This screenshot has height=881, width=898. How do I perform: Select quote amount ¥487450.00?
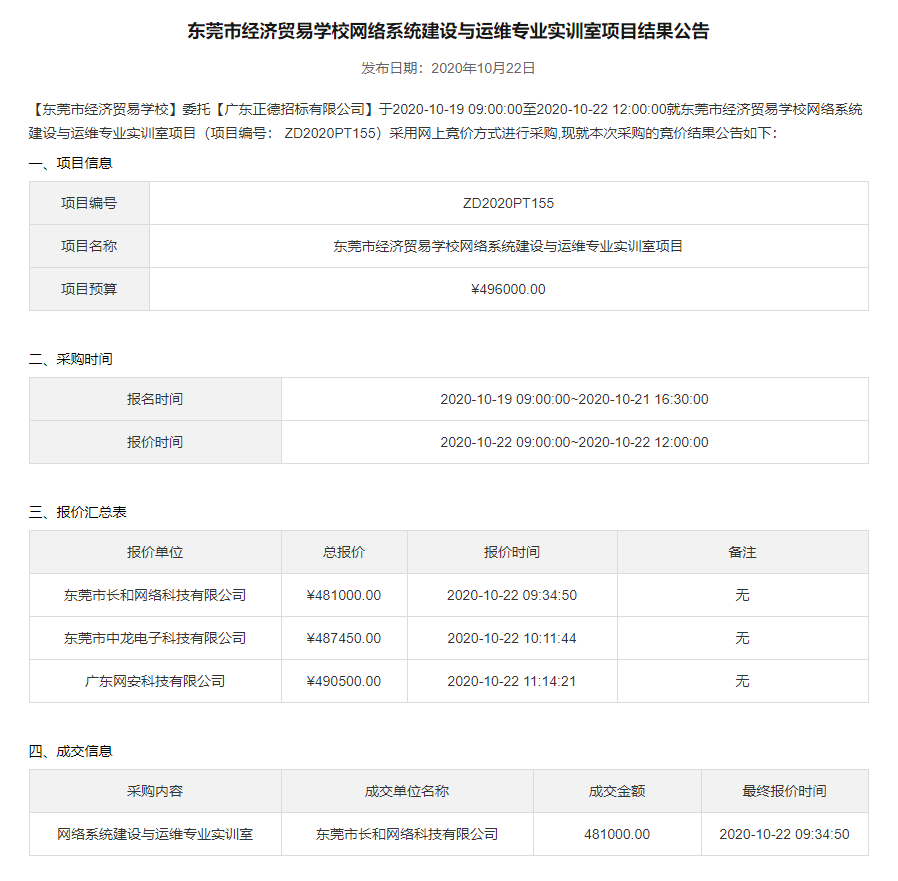coord(344,638)
